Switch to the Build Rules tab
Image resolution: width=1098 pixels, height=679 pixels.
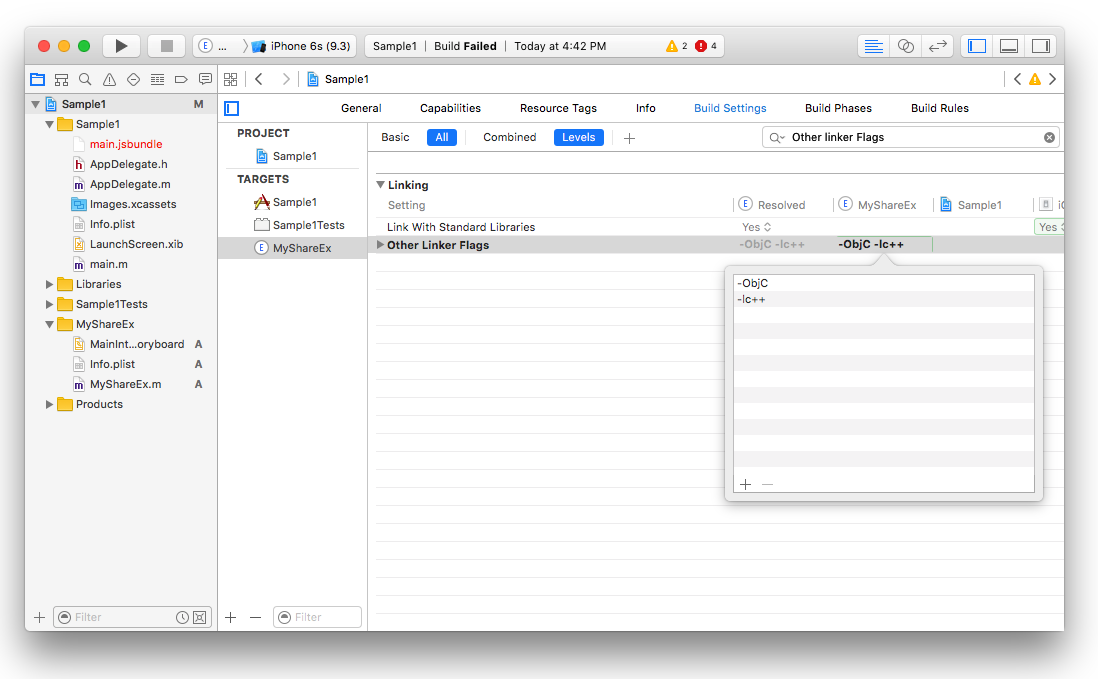point(940,108)
